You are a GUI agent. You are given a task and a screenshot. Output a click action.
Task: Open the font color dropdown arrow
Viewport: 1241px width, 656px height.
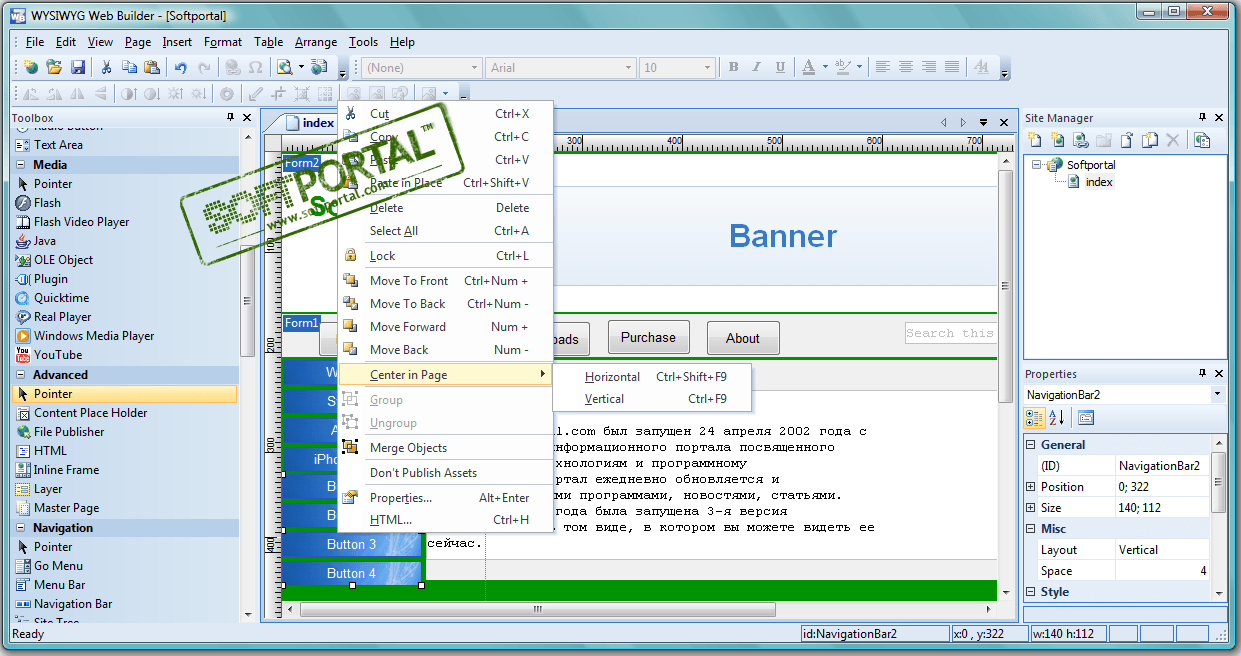[825, 67]
